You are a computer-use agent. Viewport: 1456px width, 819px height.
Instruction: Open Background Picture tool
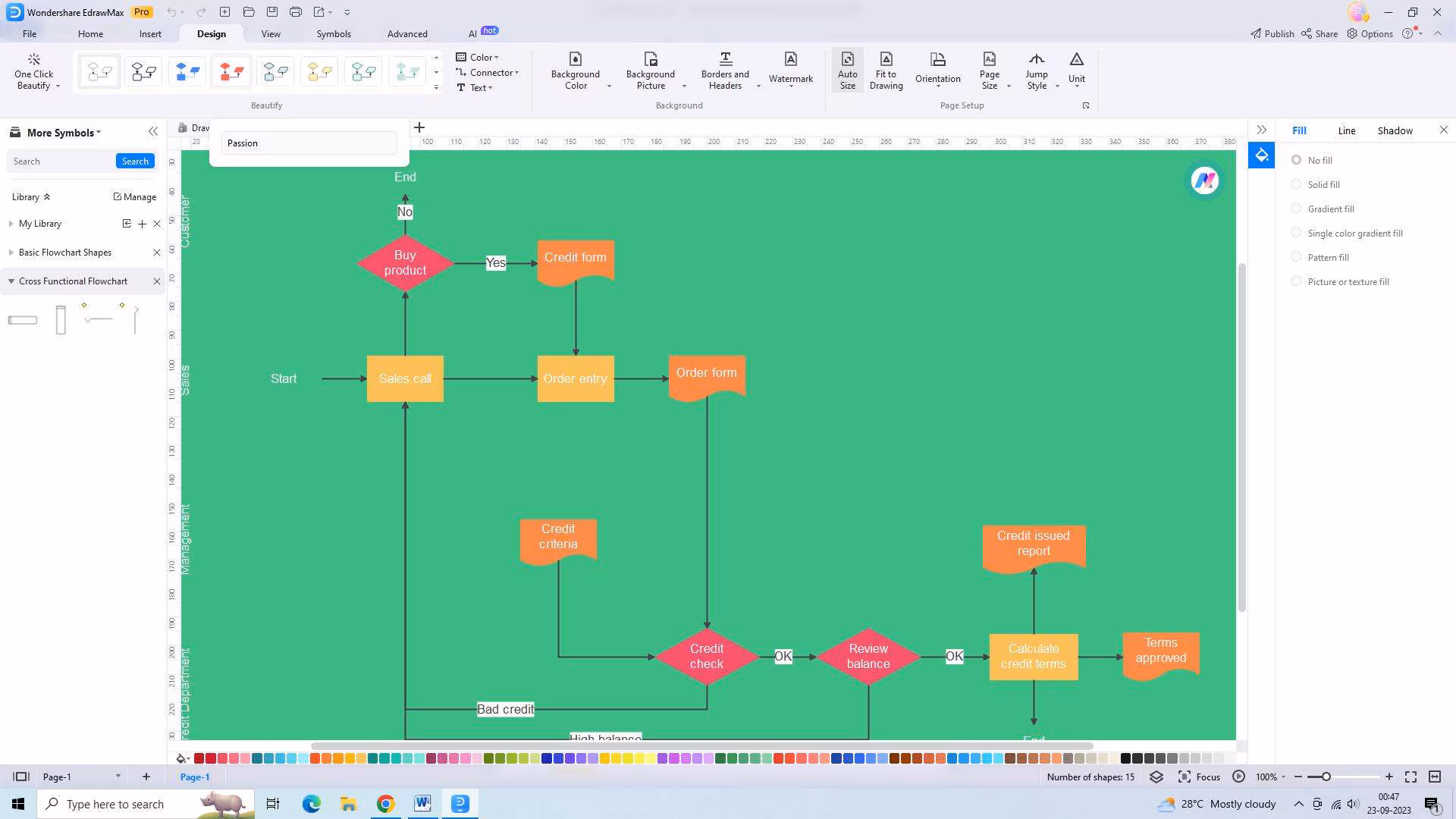(x=650, y=60)
